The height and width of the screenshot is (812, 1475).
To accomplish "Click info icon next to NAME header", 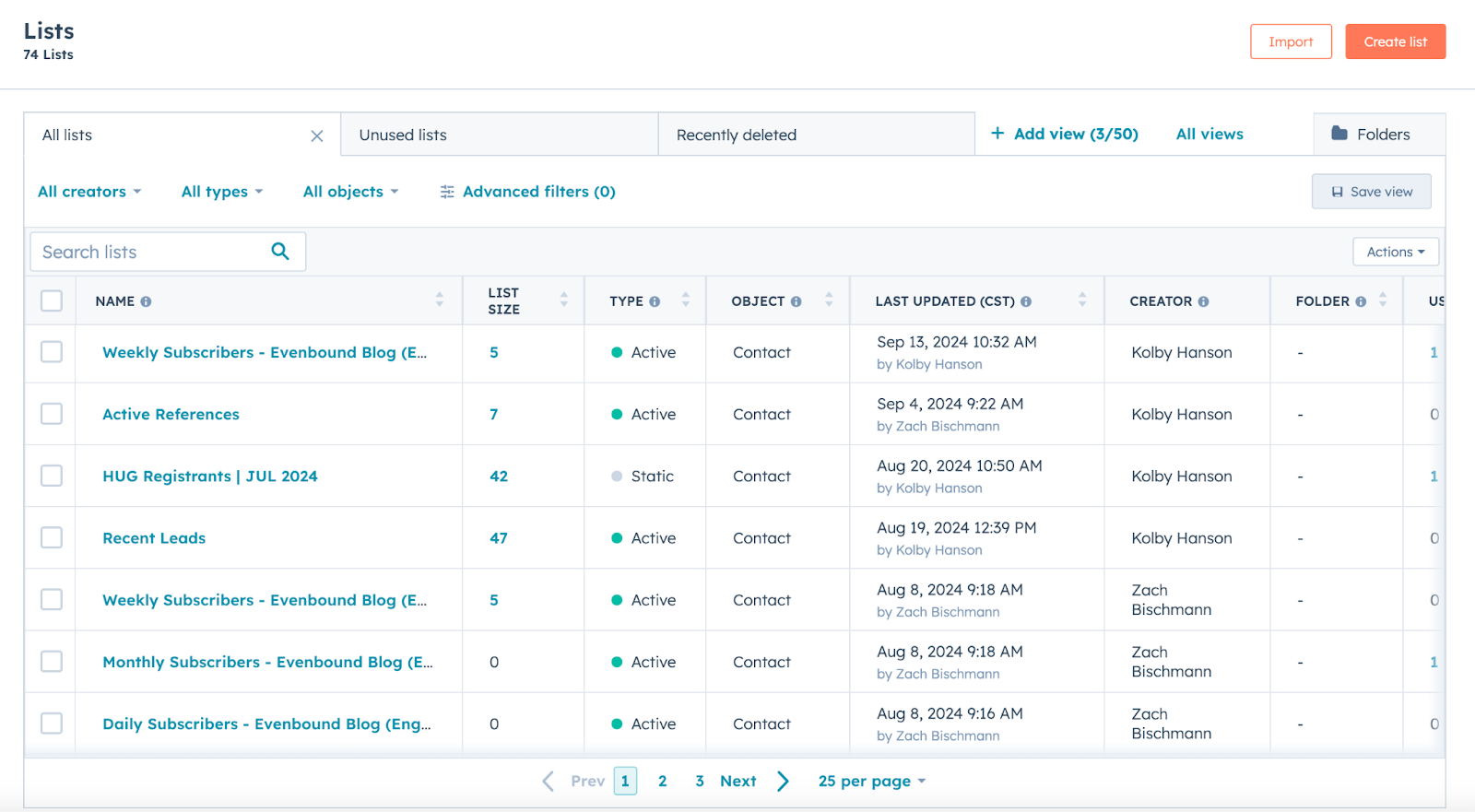I will [x=146, y=301].
